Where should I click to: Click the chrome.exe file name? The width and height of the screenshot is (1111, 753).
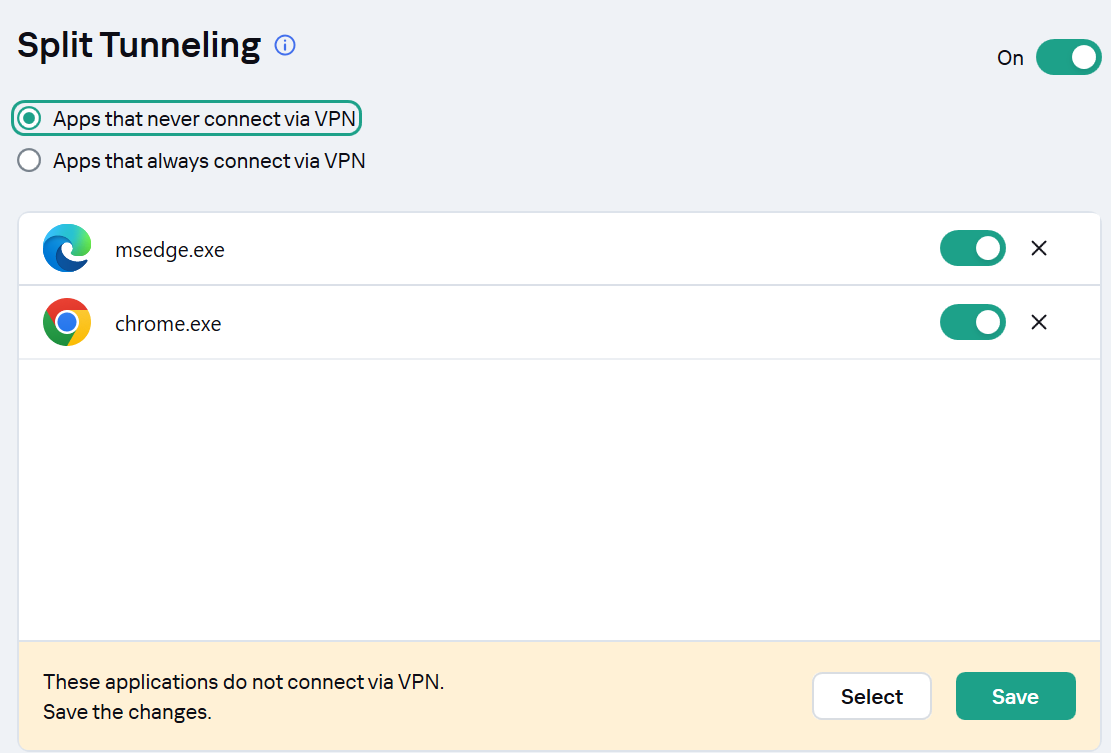tap(168, 324)
